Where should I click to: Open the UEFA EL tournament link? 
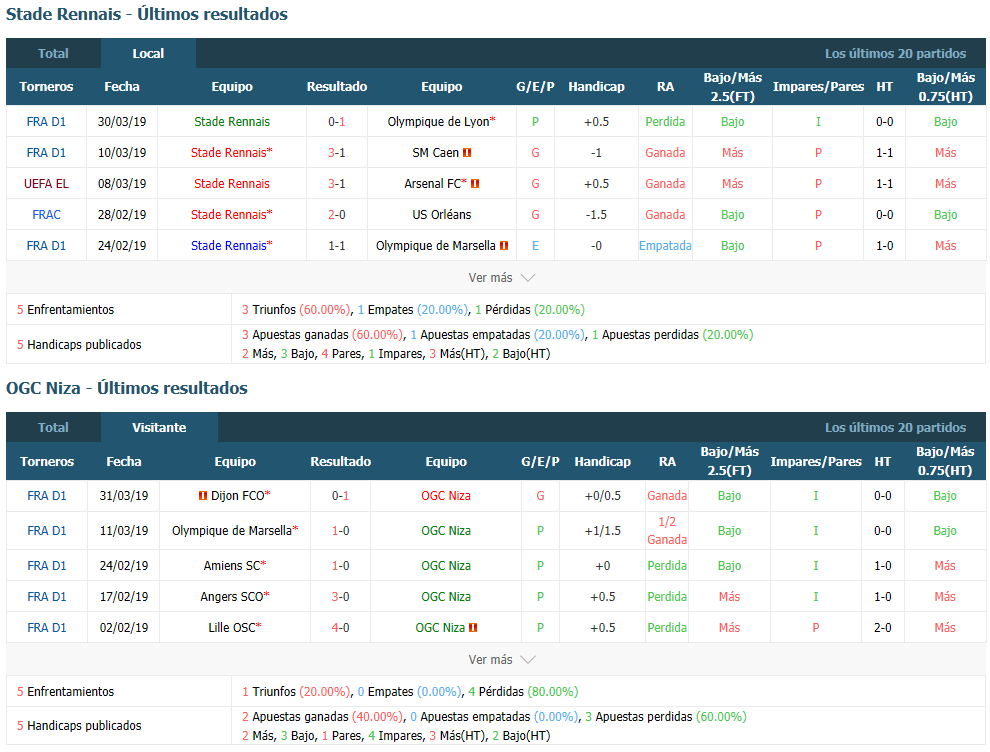(x=46, y=184)
